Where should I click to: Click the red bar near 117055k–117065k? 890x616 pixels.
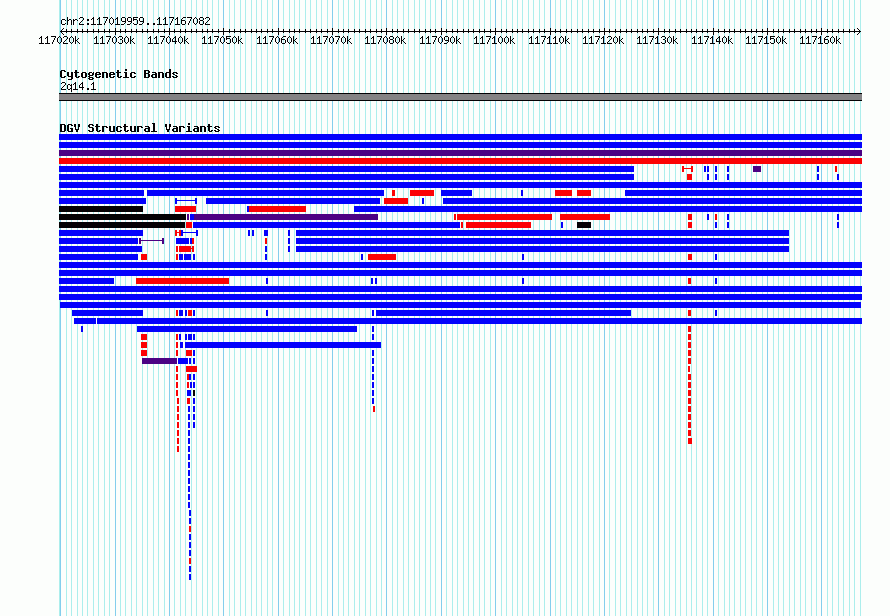tap(278, 209)
